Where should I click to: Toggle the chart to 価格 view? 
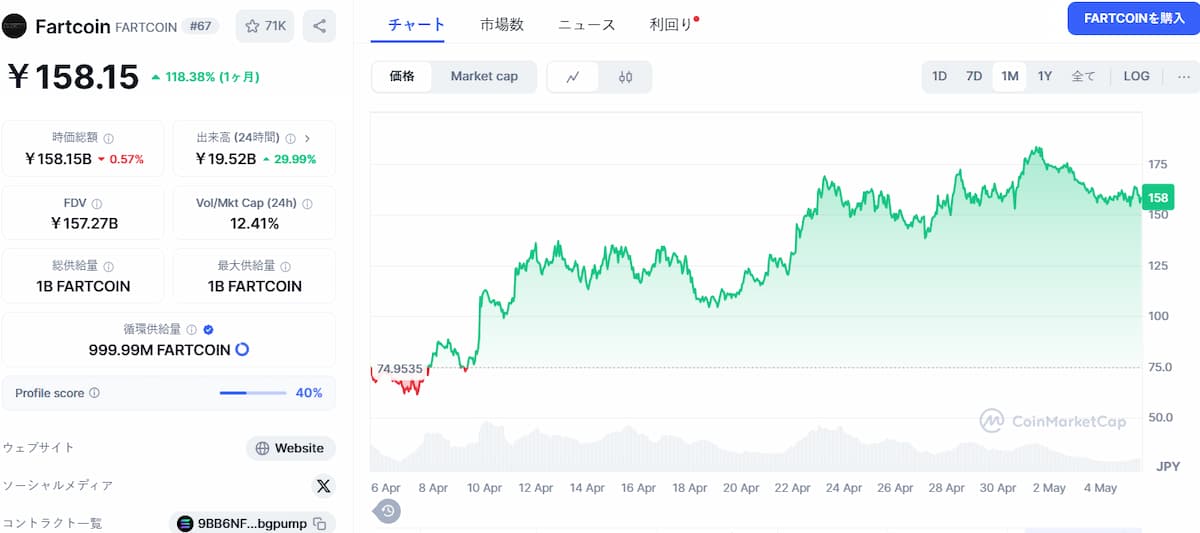(402, 76)
